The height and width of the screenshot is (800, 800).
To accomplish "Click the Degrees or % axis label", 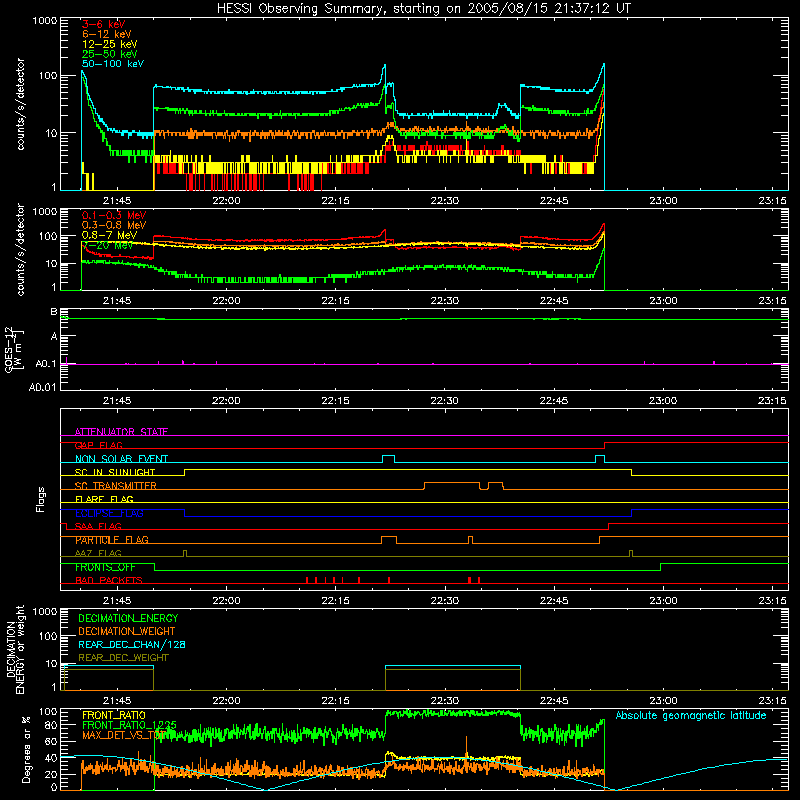I will tap(26, 749).
